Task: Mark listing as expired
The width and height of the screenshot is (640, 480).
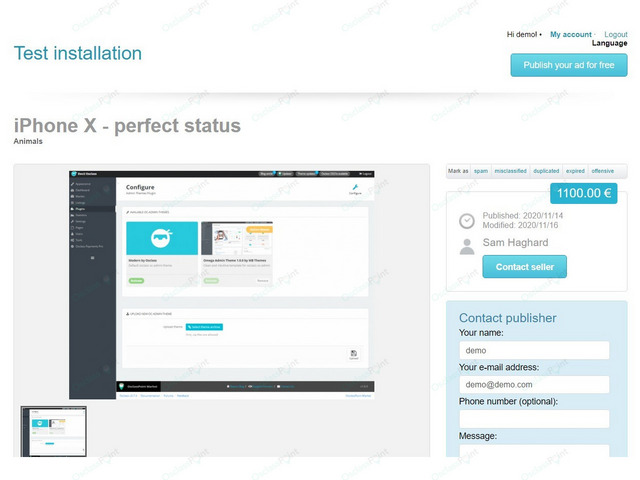Action: [x=575, y=171]
